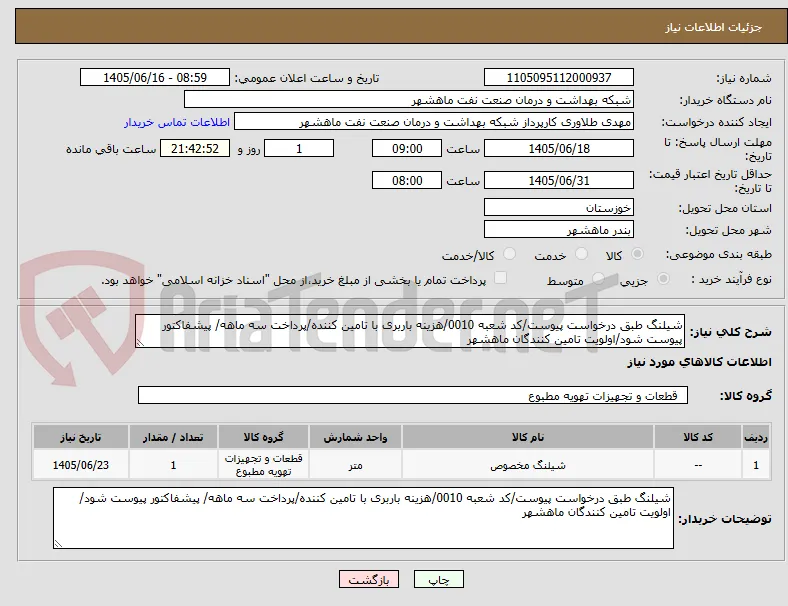Viewport: 788px width, 606px height.
Task: Select the جزیی purchase type radio
Action: pos(663,279)
